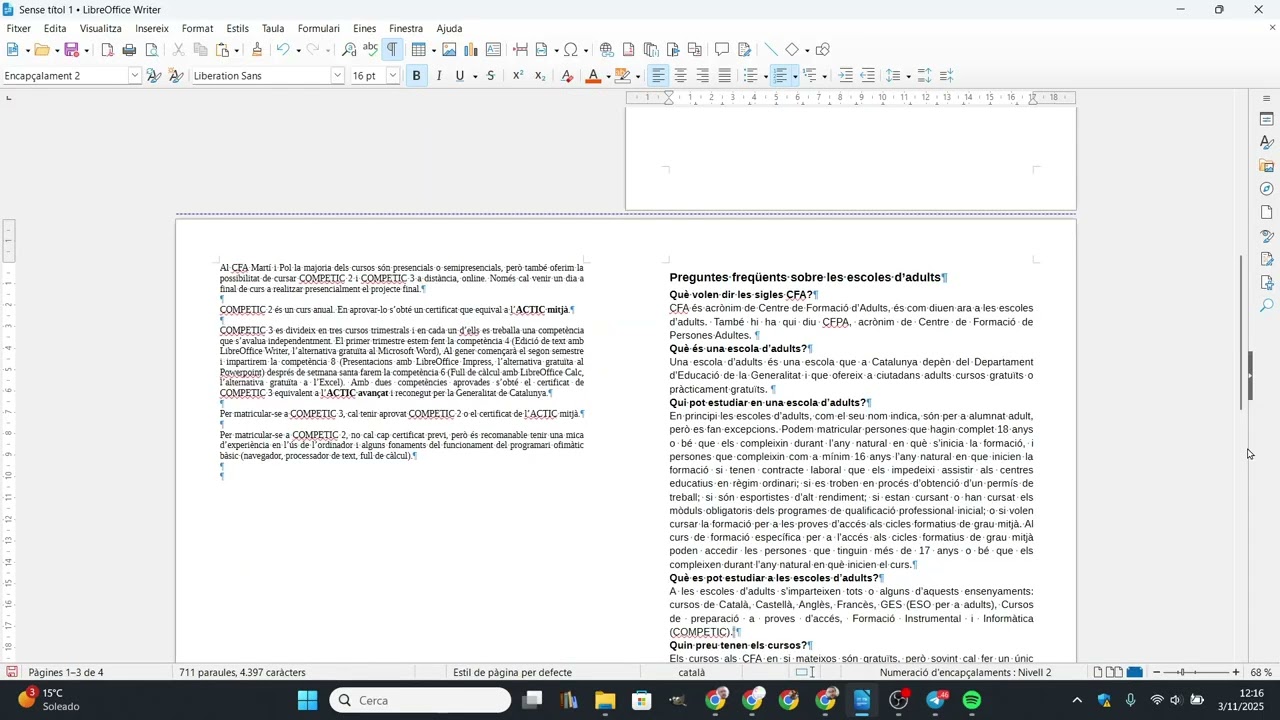The height and width of the screenshot is (720, 1280).
Task: Open sidebar Properties panel
Action: pos(1266,119)
